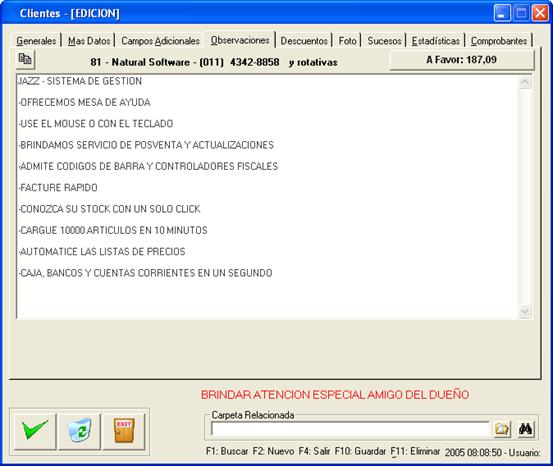553x466 pixels.
Task: Confirm changes with the green checkmark button
Action: pos(35,431)
